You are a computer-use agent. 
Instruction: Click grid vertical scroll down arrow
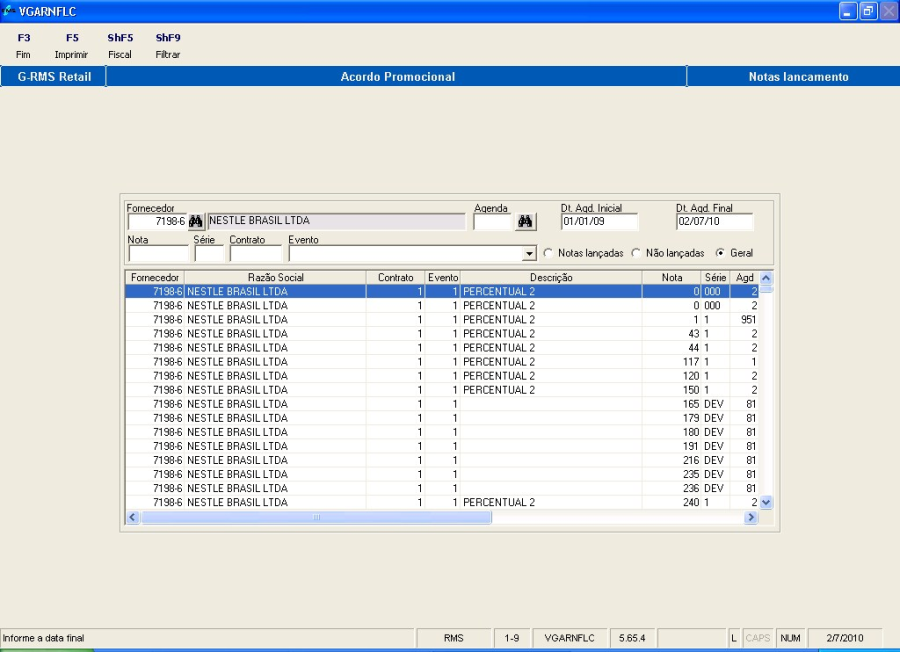click(766, 503)
